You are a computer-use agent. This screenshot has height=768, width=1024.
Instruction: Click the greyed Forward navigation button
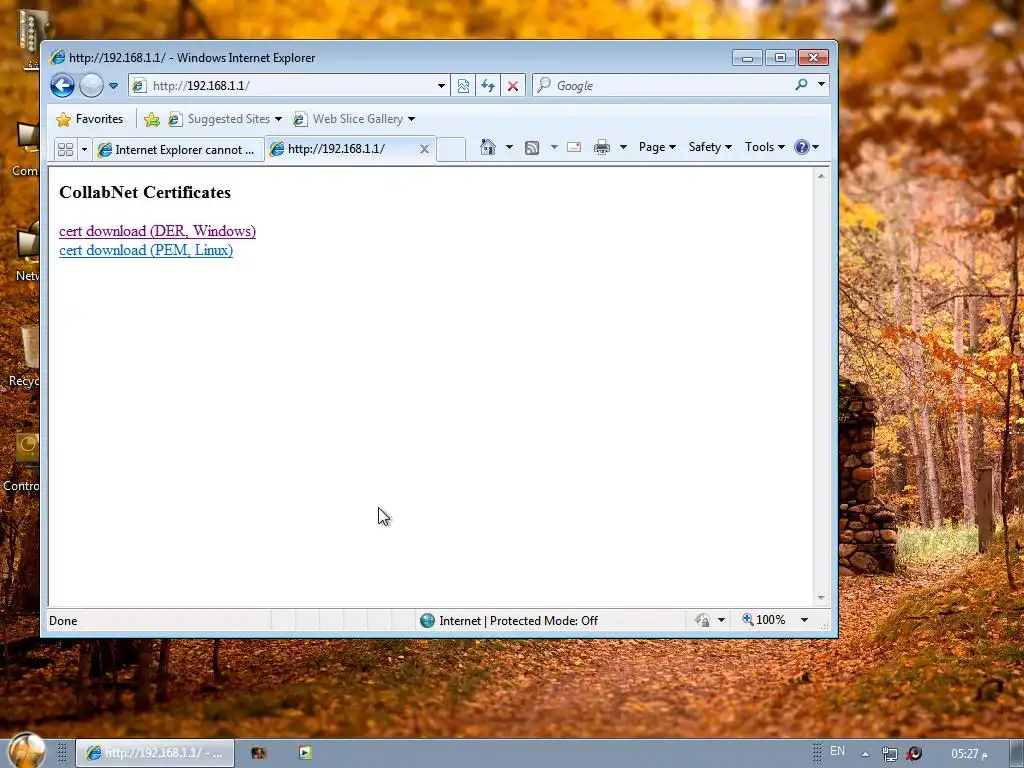(x=91, y=86)
